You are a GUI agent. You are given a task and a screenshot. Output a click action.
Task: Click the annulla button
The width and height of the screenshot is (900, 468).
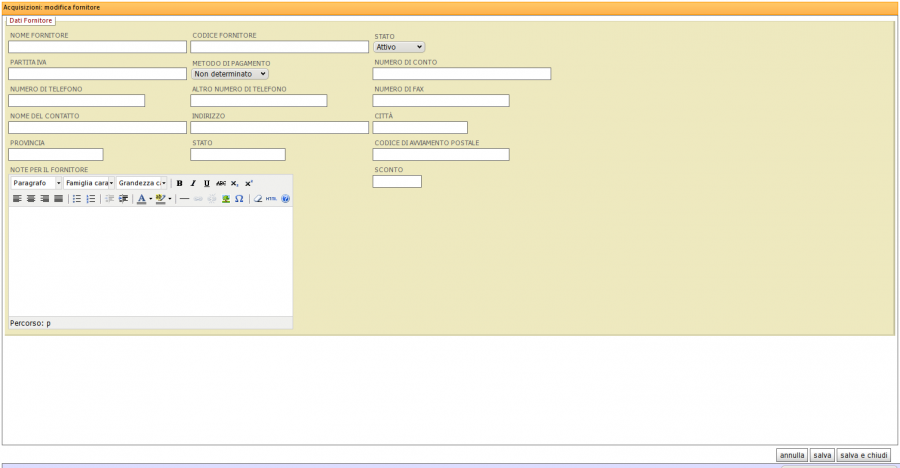coord(792,455)
